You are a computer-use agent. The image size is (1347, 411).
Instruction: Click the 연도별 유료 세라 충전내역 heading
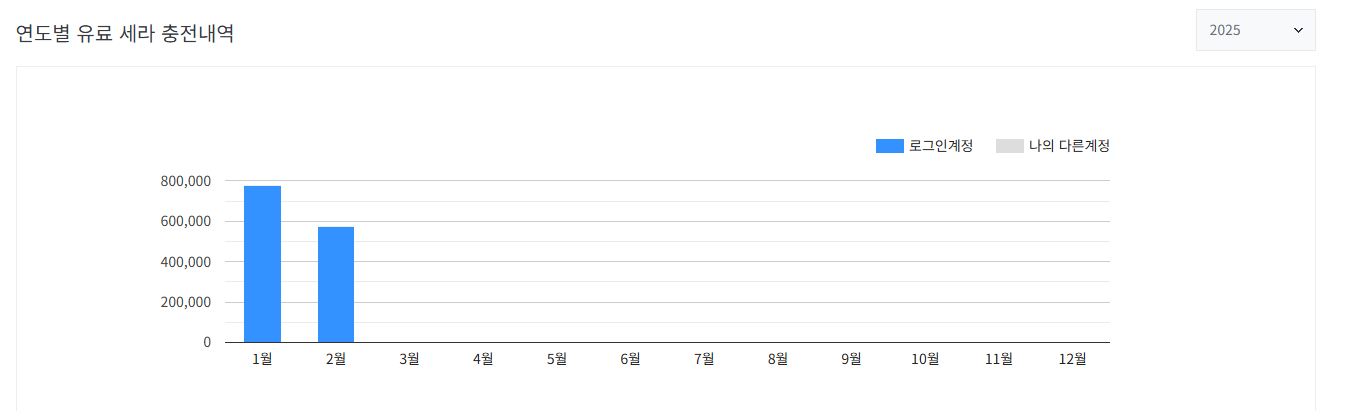(x=125, y=33)
